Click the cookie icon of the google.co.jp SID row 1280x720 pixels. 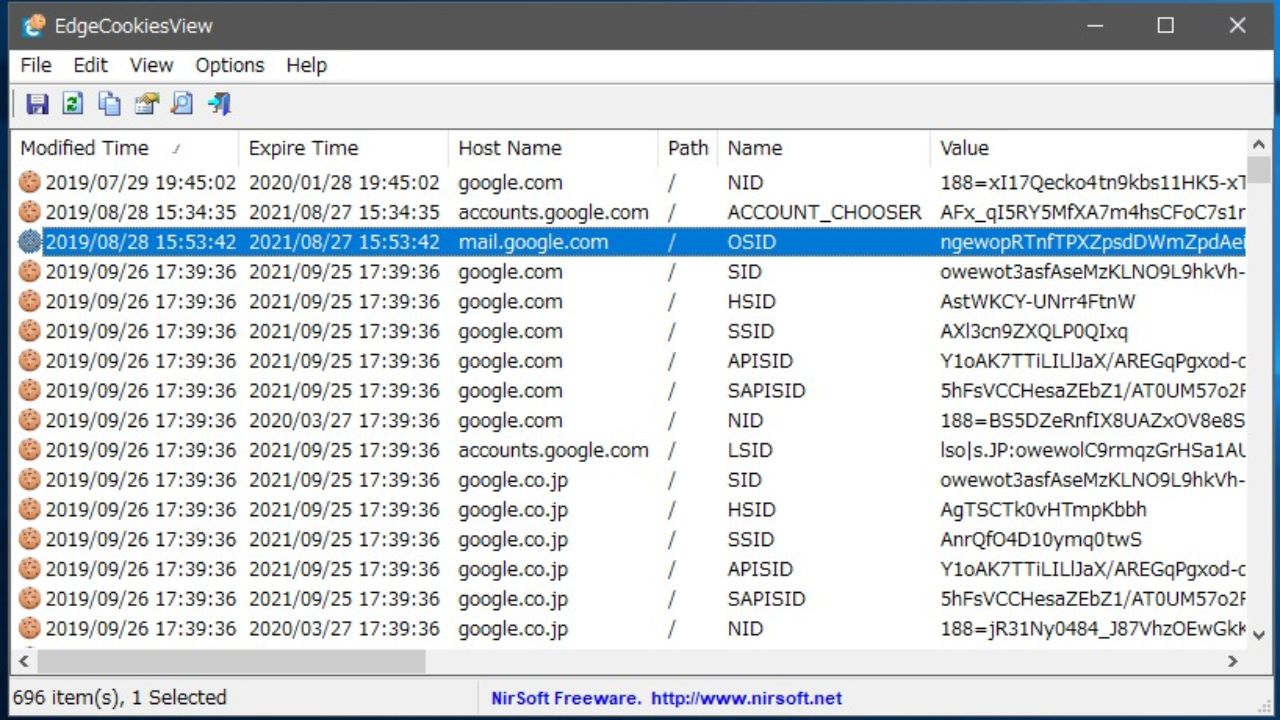click(x=30, y=480)
